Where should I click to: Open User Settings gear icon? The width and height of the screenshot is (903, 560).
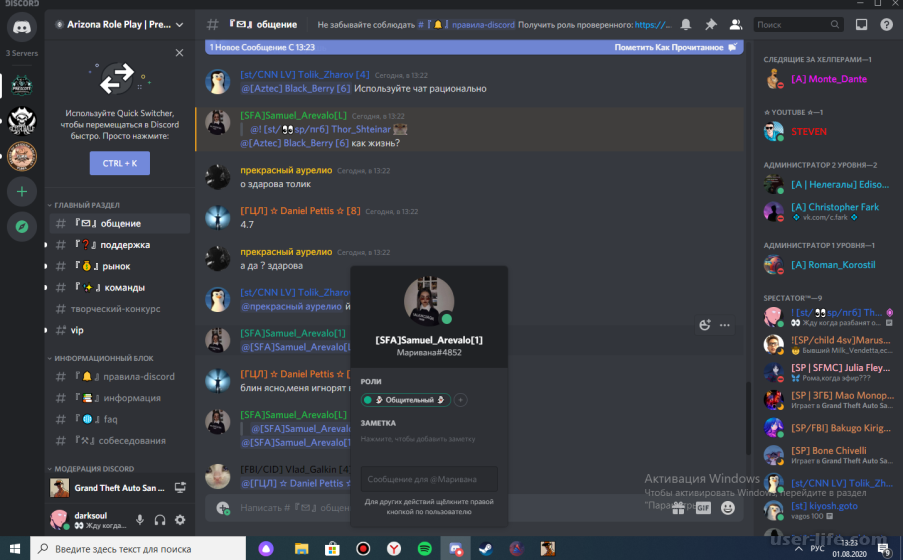(x=180, y=520)
